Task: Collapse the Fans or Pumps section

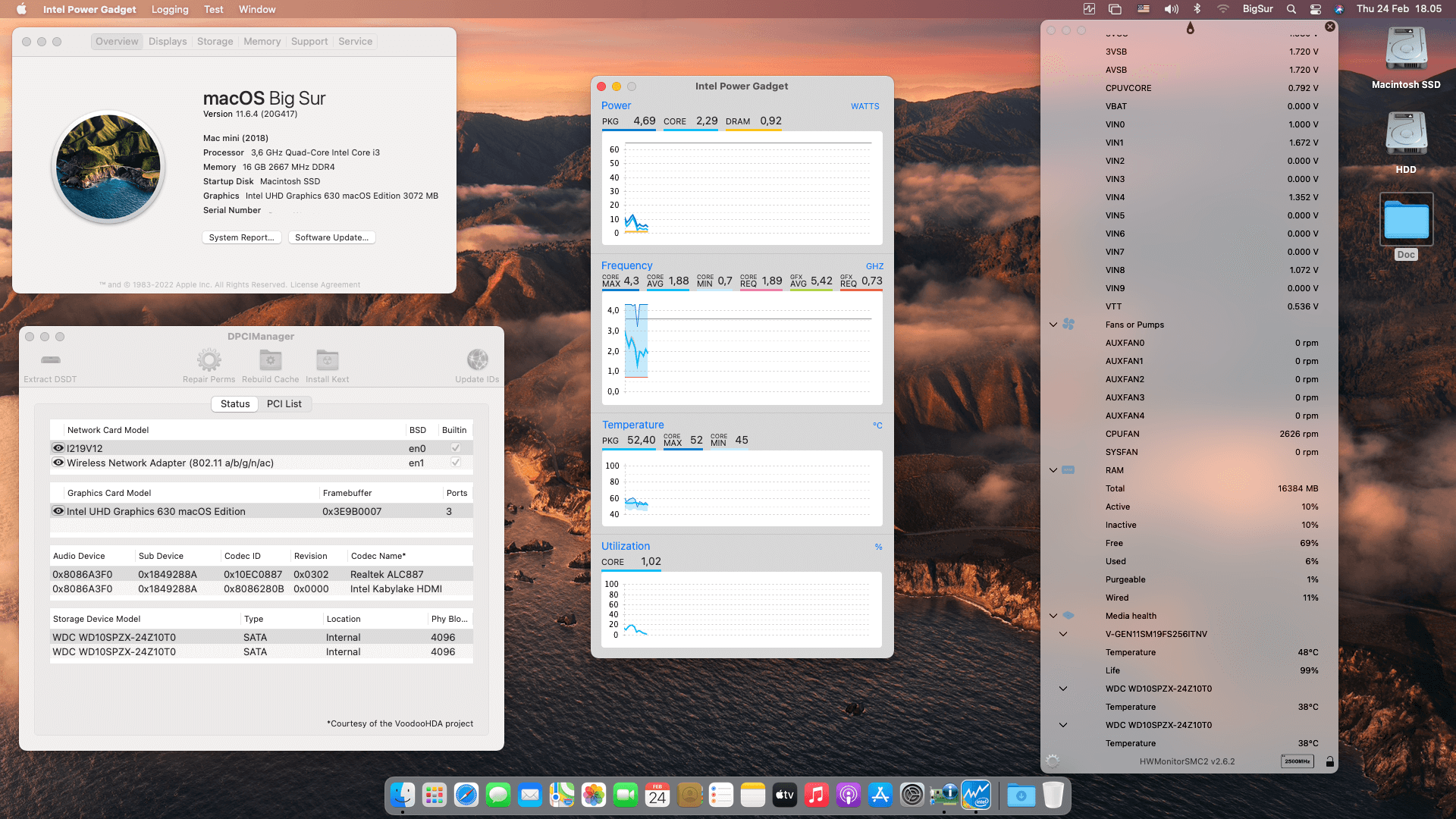Action: (1053, 325)
